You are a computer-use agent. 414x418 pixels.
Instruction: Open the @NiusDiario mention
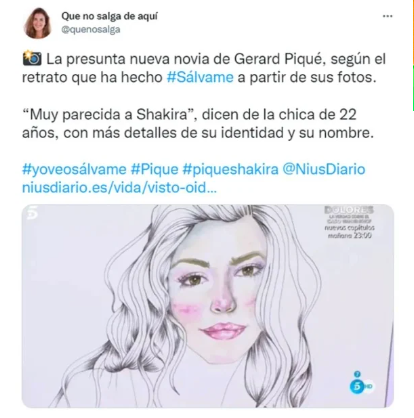(x=324, y=170)
